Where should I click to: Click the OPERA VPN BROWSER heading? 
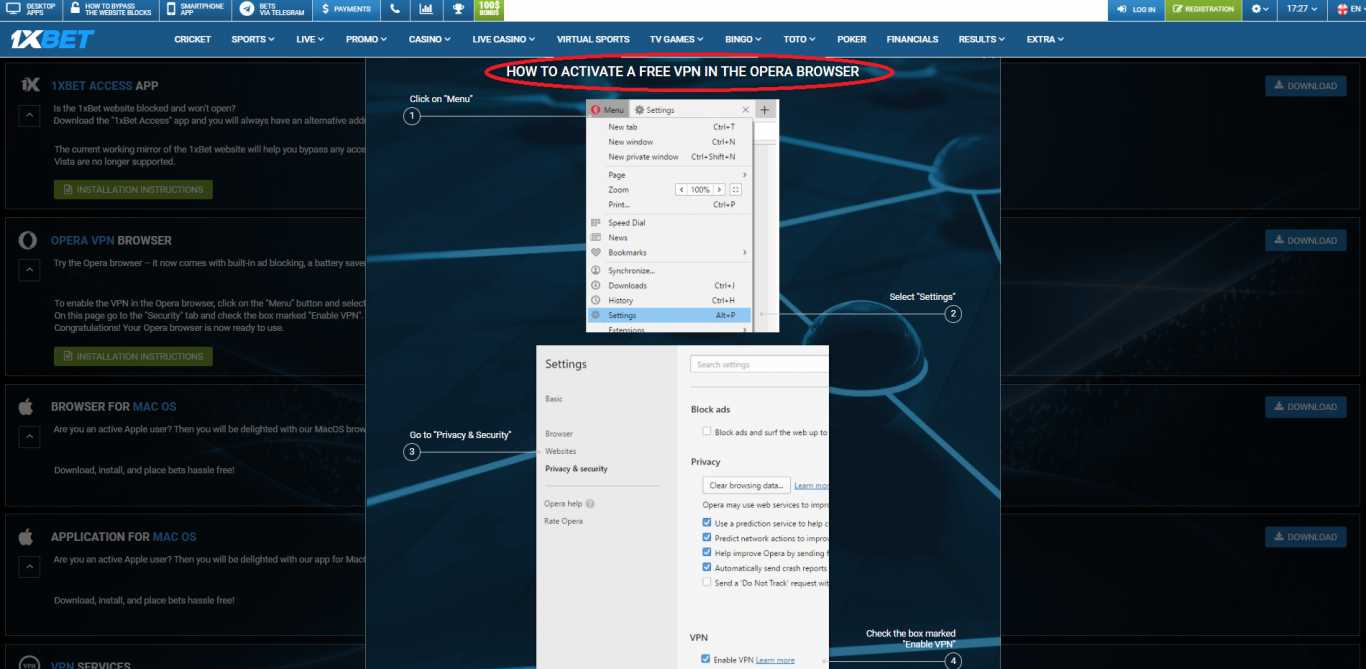coord(111,240)
